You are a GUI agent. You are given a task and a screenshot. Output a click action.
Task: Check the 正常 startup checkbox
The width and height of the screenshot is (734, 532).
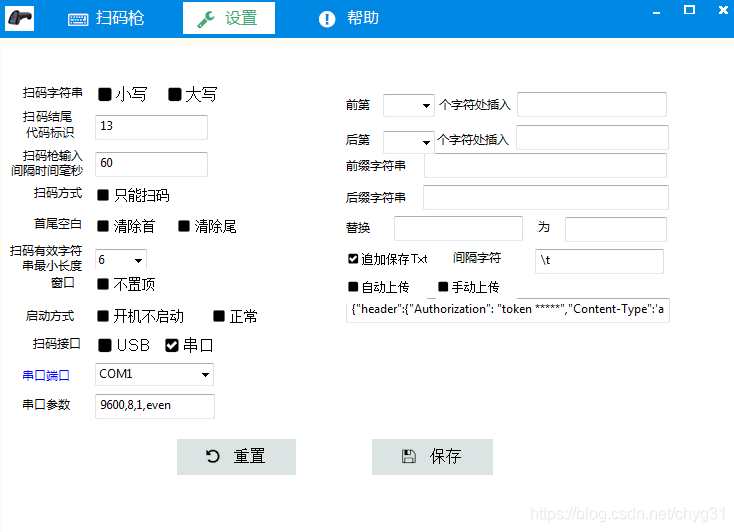pyautogui.click(x=219, y=316)
